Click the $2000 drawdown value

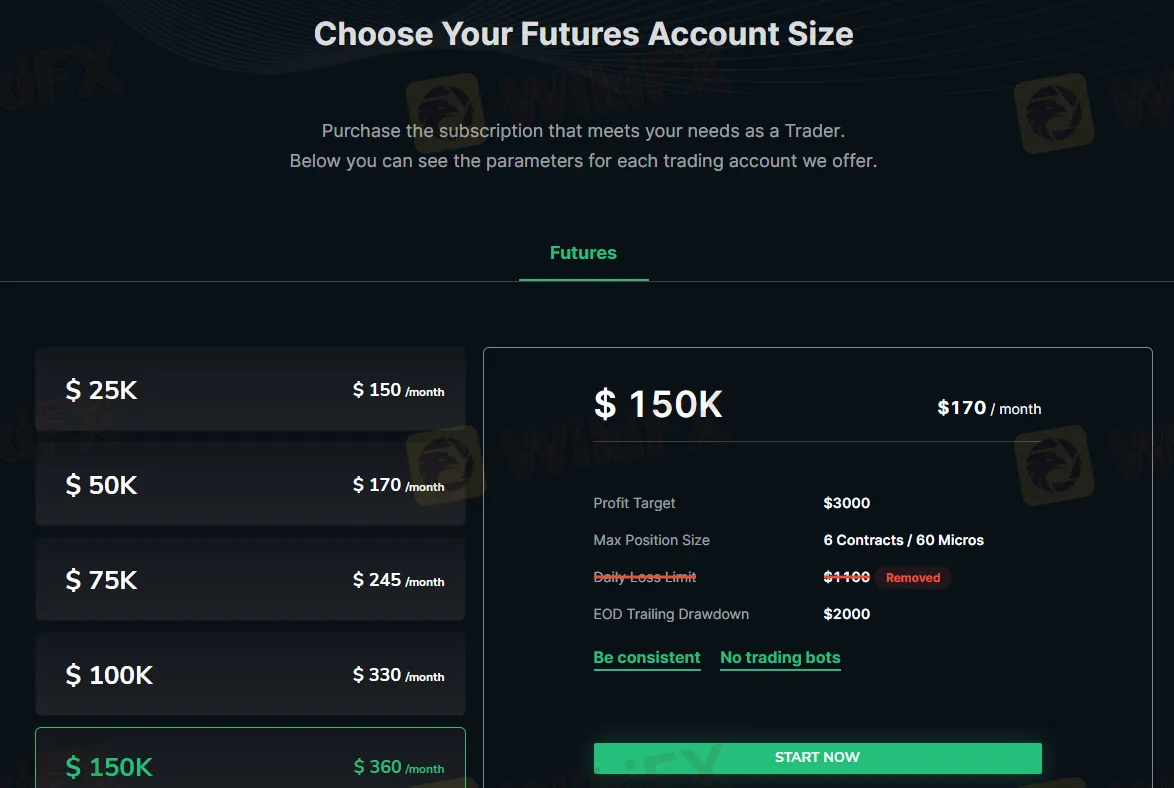pos(847,614)
